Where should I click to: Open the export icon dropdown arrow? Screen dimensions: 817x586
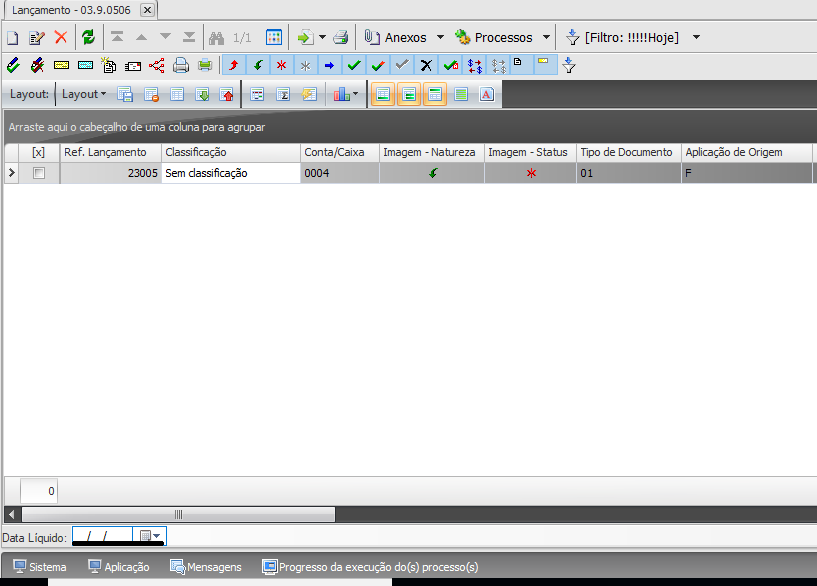click(322, 38)
